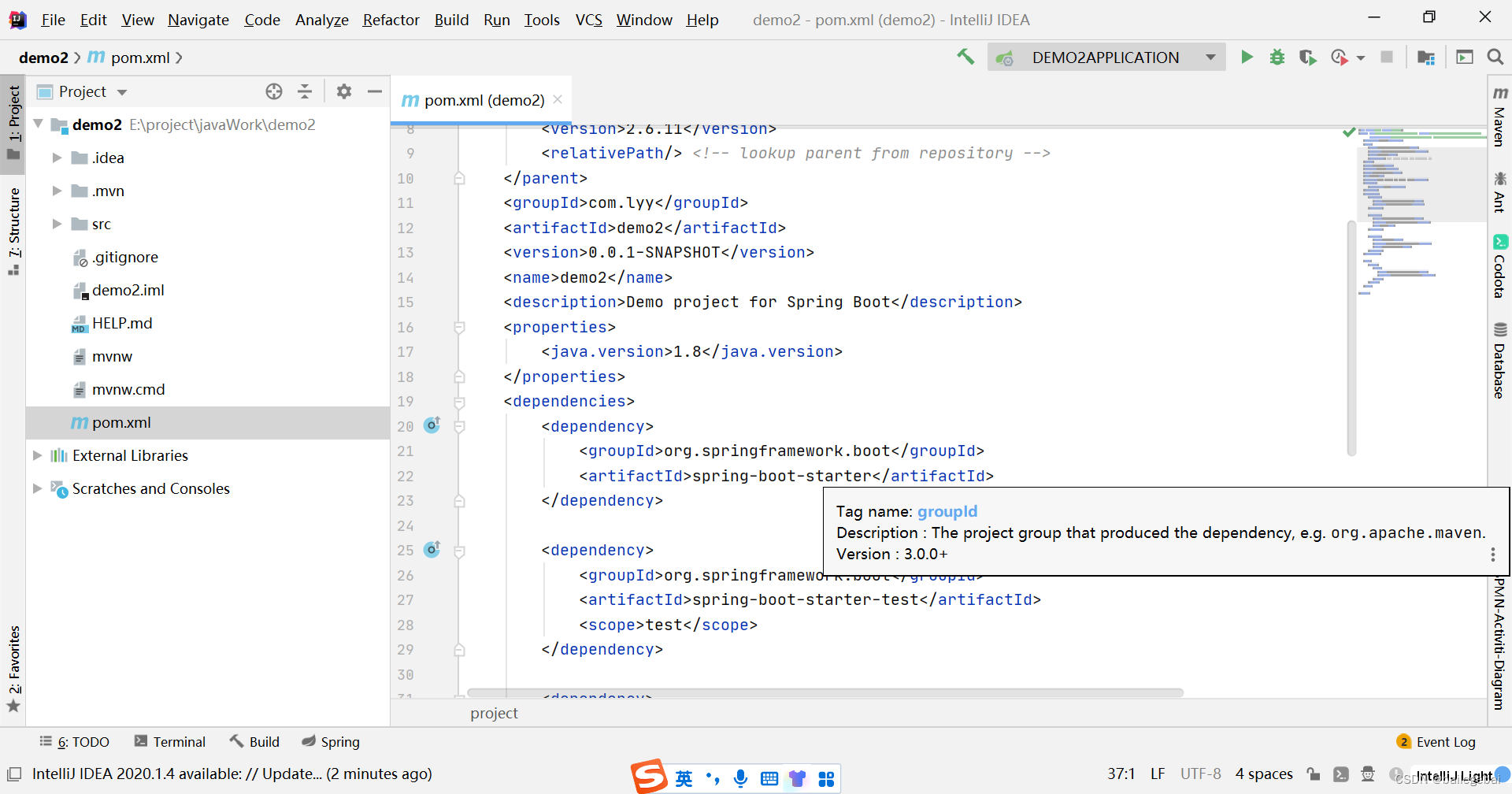Open the Tools menu
Image resolution: width=1512 pixels, height=794 pixels.
[x=542, y=20]
